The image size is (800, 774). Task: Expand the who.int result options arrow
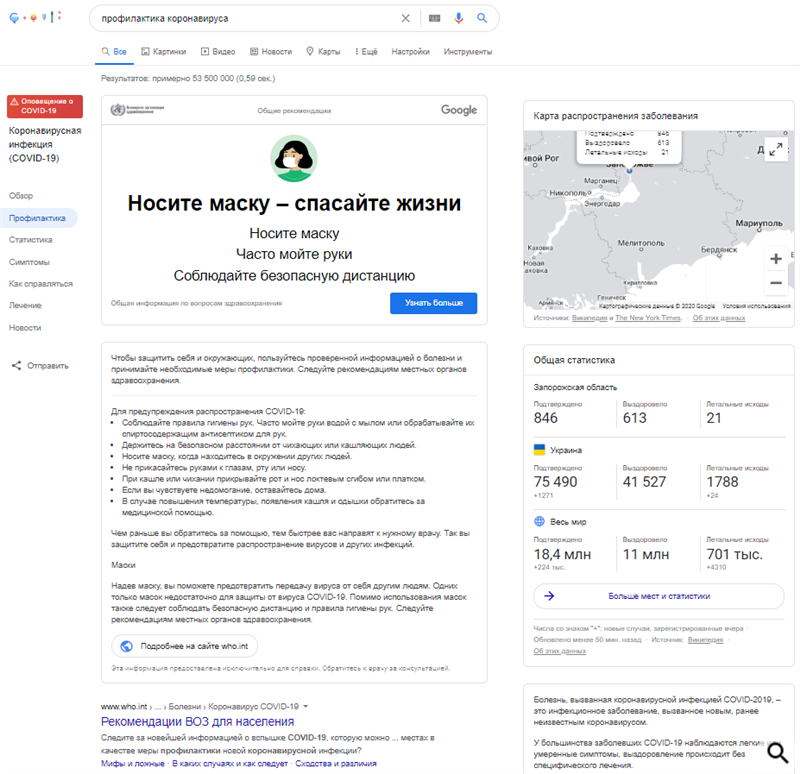[x=306, y=706]
